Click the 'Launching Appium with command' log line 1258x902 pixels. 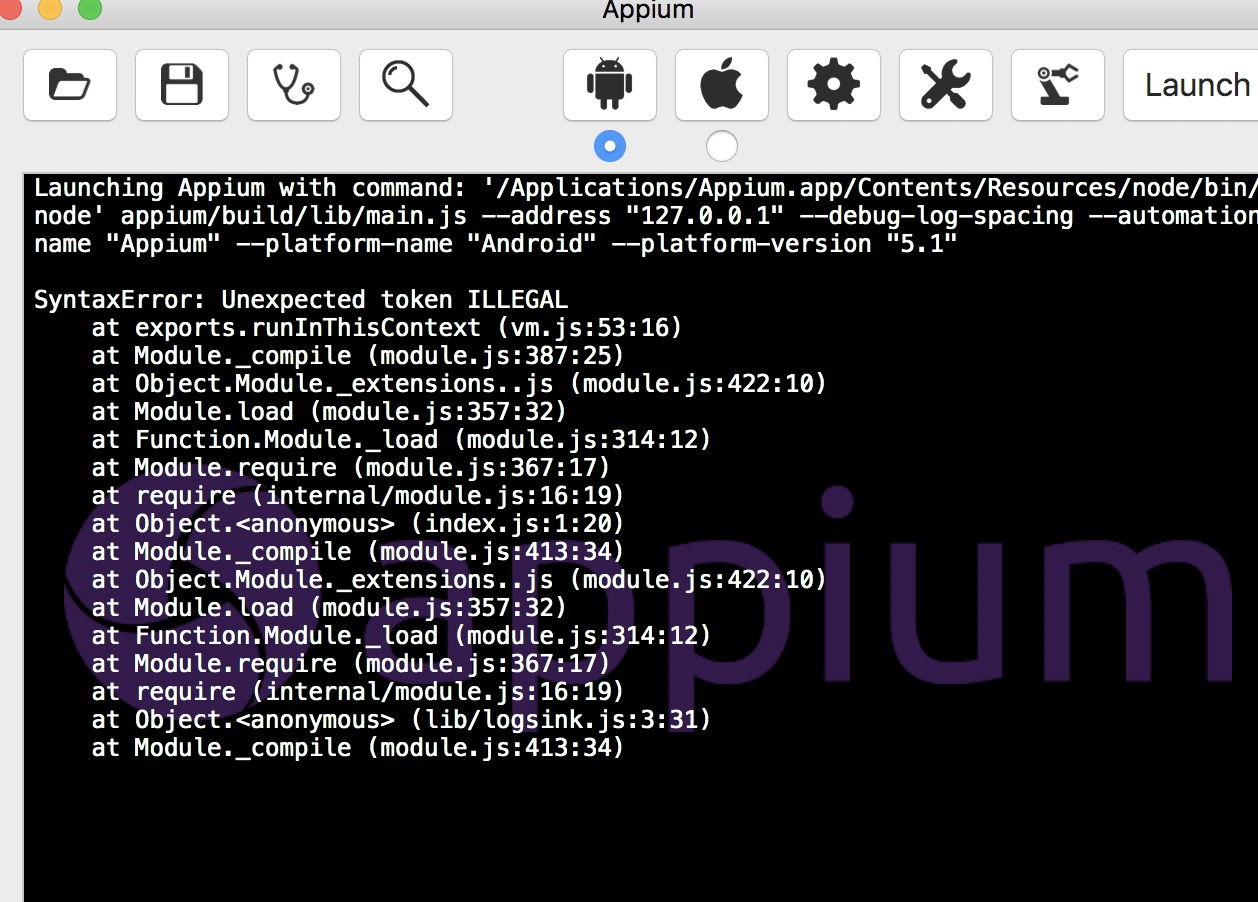(646, 188)
